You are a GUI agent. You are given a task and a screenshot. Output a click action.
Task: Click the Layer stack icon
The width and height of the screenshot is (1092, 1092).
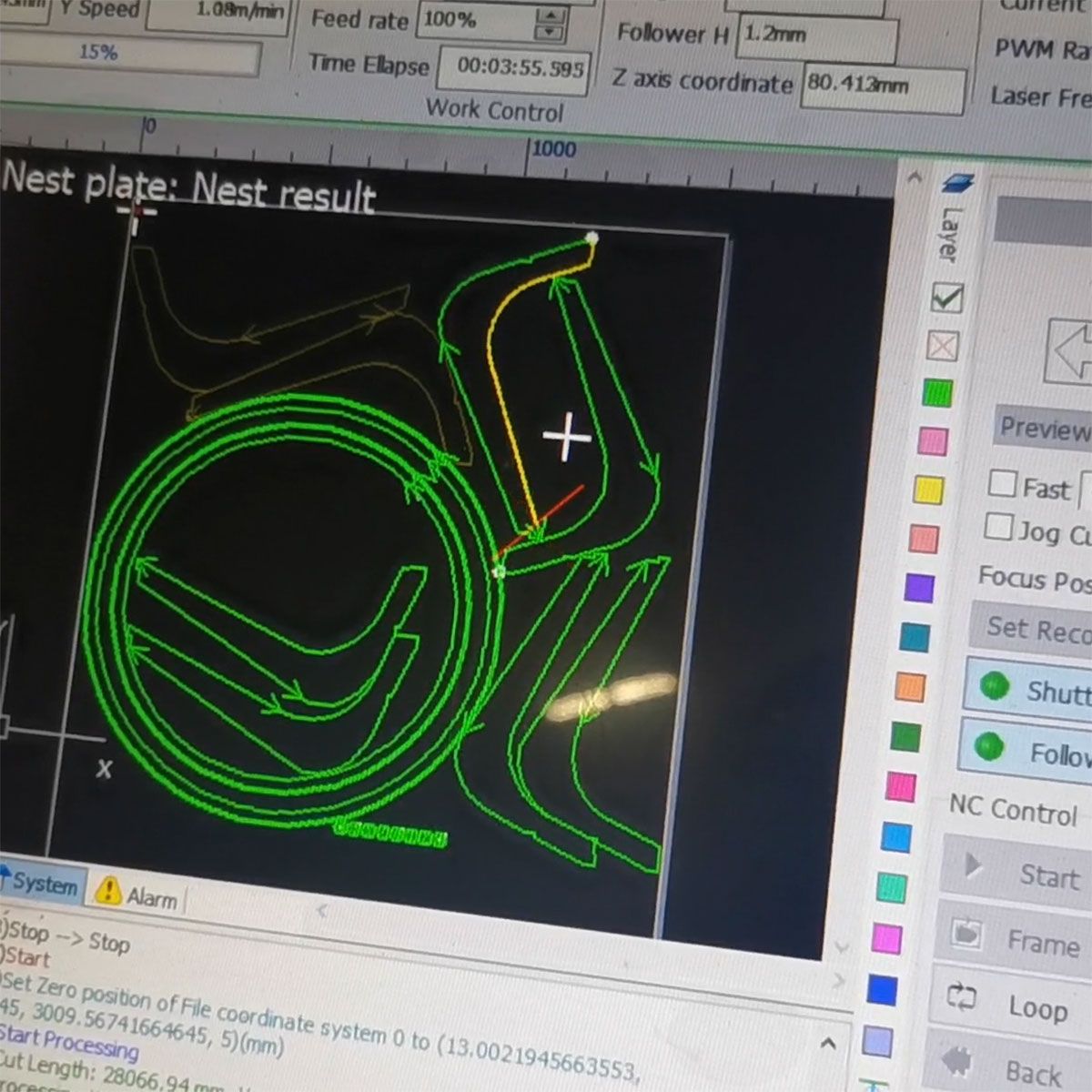pyautogui.click(x=957, y=184)
